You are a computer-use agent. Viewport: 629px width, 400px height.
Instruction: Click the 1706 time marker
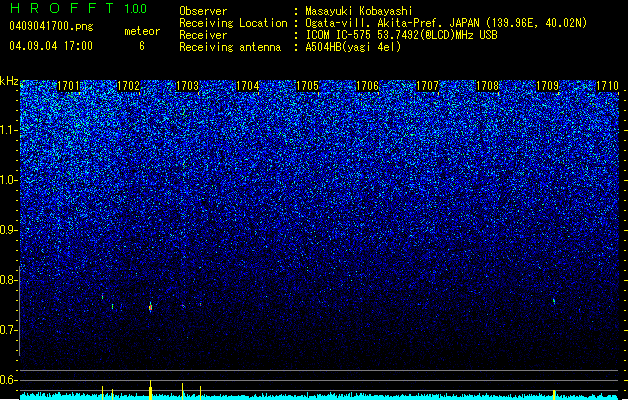coord(367,86)
